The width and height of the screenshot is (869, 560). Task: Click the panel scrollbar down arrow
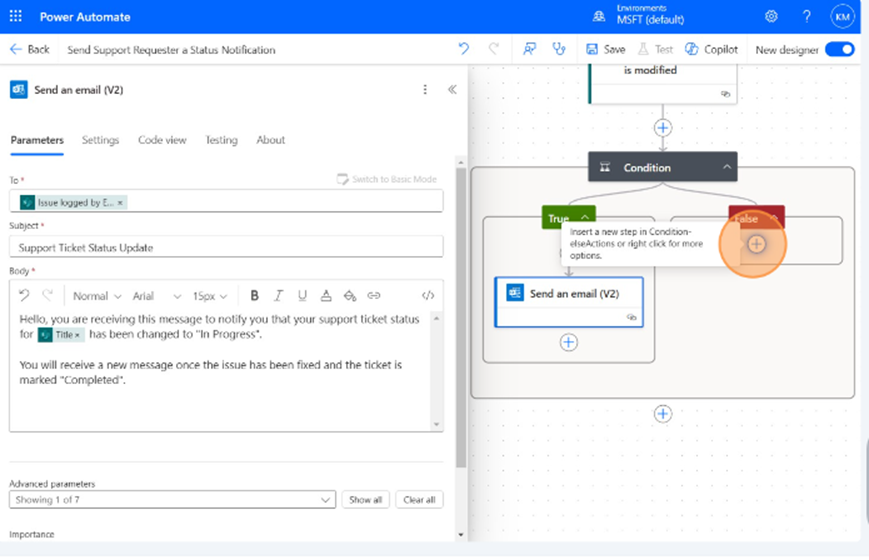pos(461,535)
